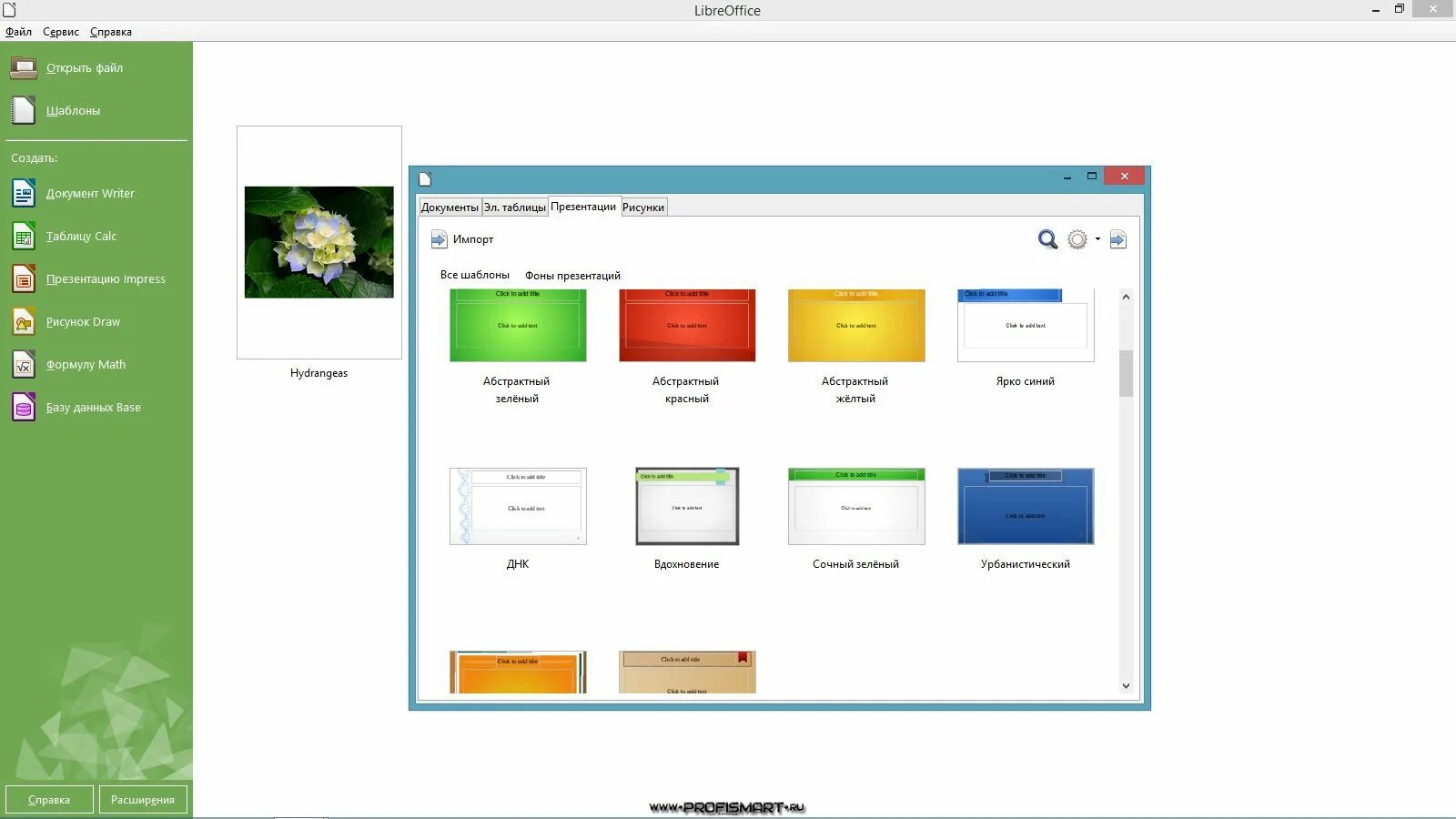Select the Сочный зелёный template
This screenshot has width=1456, height=819.
856,507
